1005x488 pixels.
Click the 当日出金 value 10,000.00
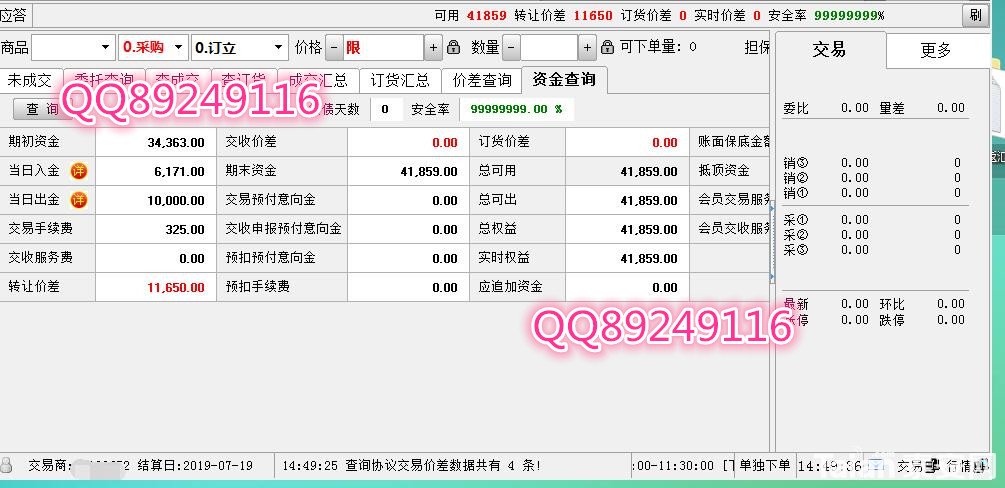point(176,200)
